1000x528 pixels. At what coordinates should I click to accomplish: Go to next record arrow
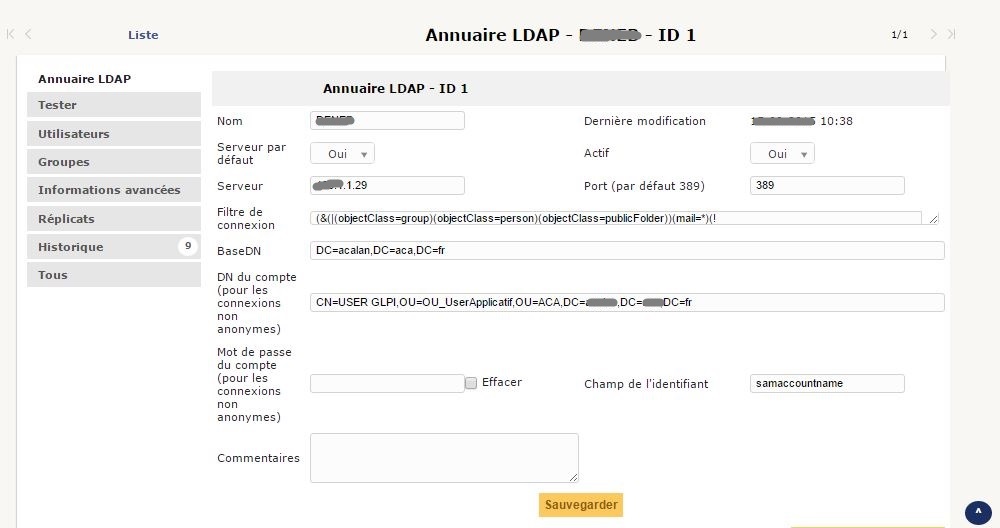pyautogui.click(x=933, y=34)
